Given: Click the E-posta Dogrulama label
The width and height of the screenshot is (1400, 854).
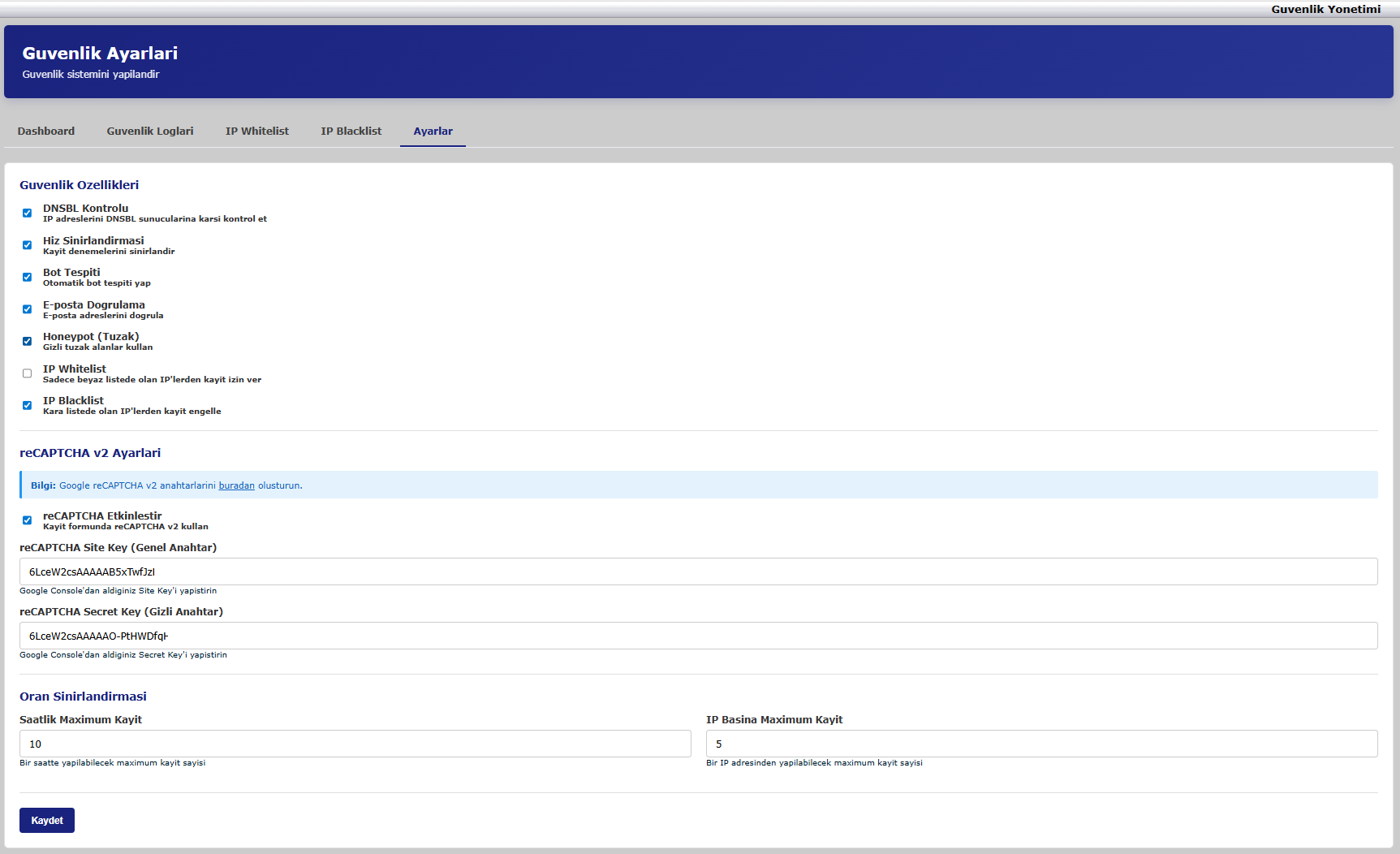Looking at the screenshot, I should point(94,305).
